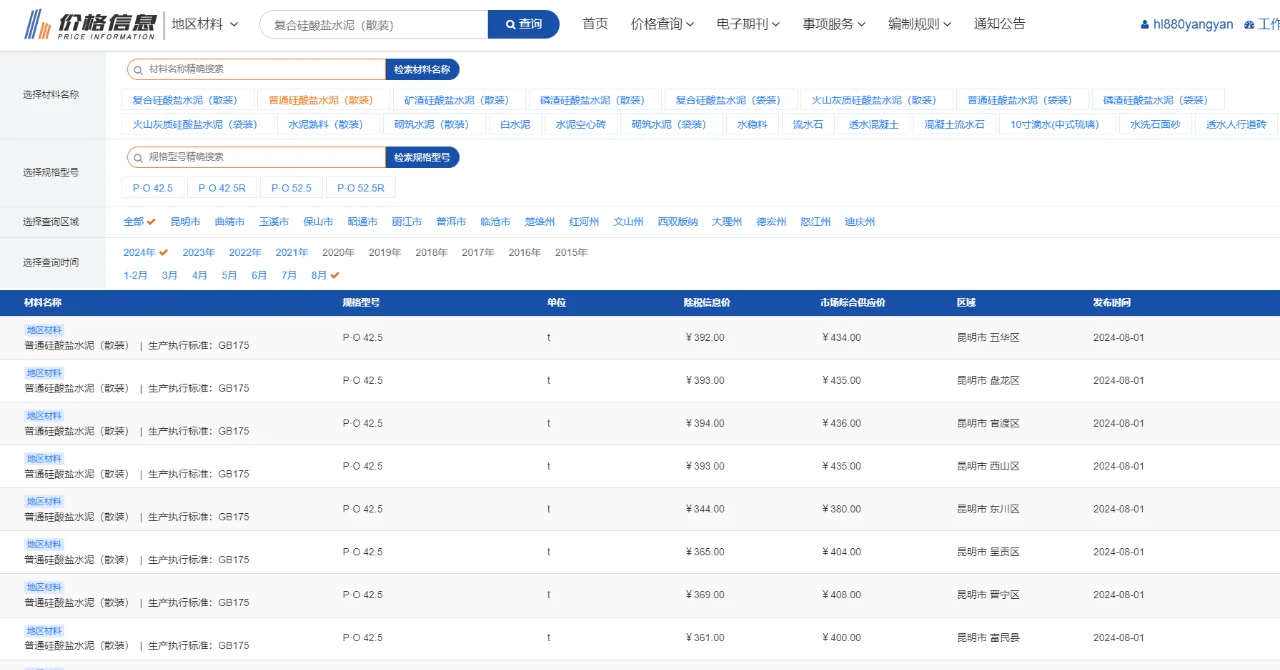Image resolution: width=1280 pixels, height=670 pixels.
Task: Enable the 7月 month filter
Action: pos(288,275)
